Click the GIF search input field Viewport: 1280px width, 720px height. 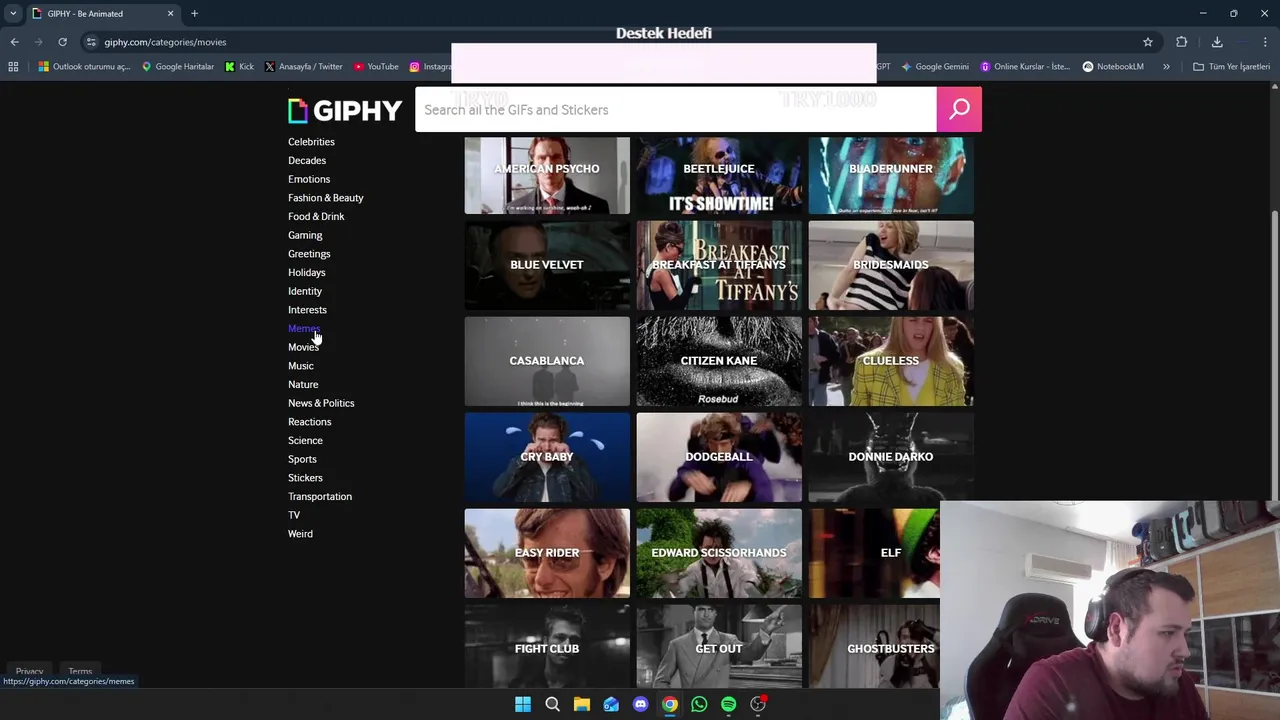click(676, 109)
